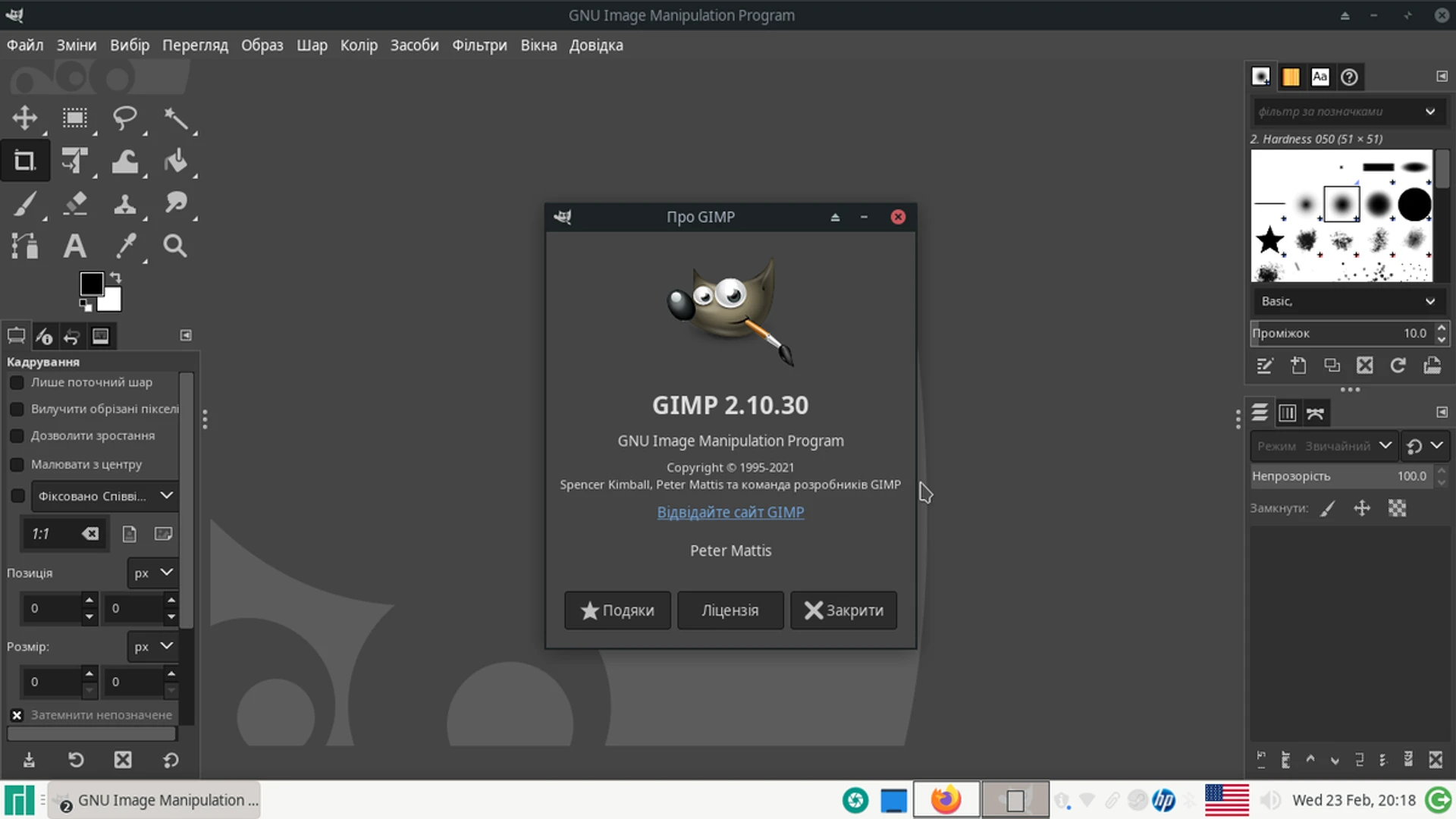
Task: Open the Позиція px unit dropdown
Action: 152,573
